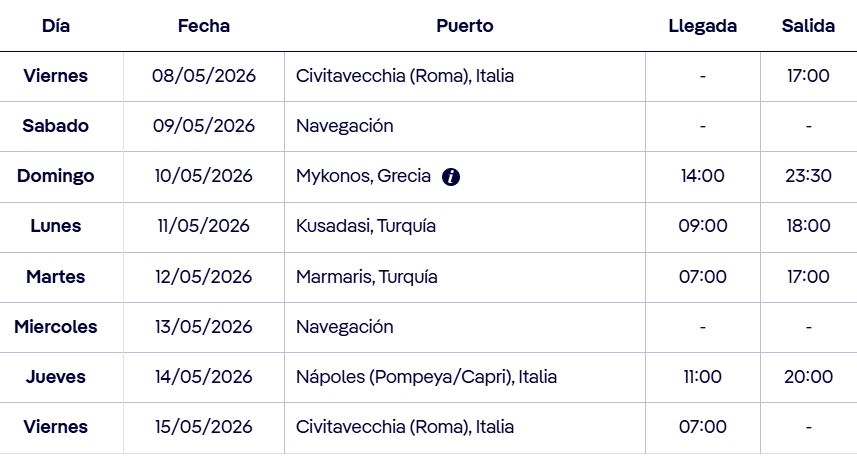Click the date 10/05/2026
Screen dimensions: 857x462
coord(204,176)
